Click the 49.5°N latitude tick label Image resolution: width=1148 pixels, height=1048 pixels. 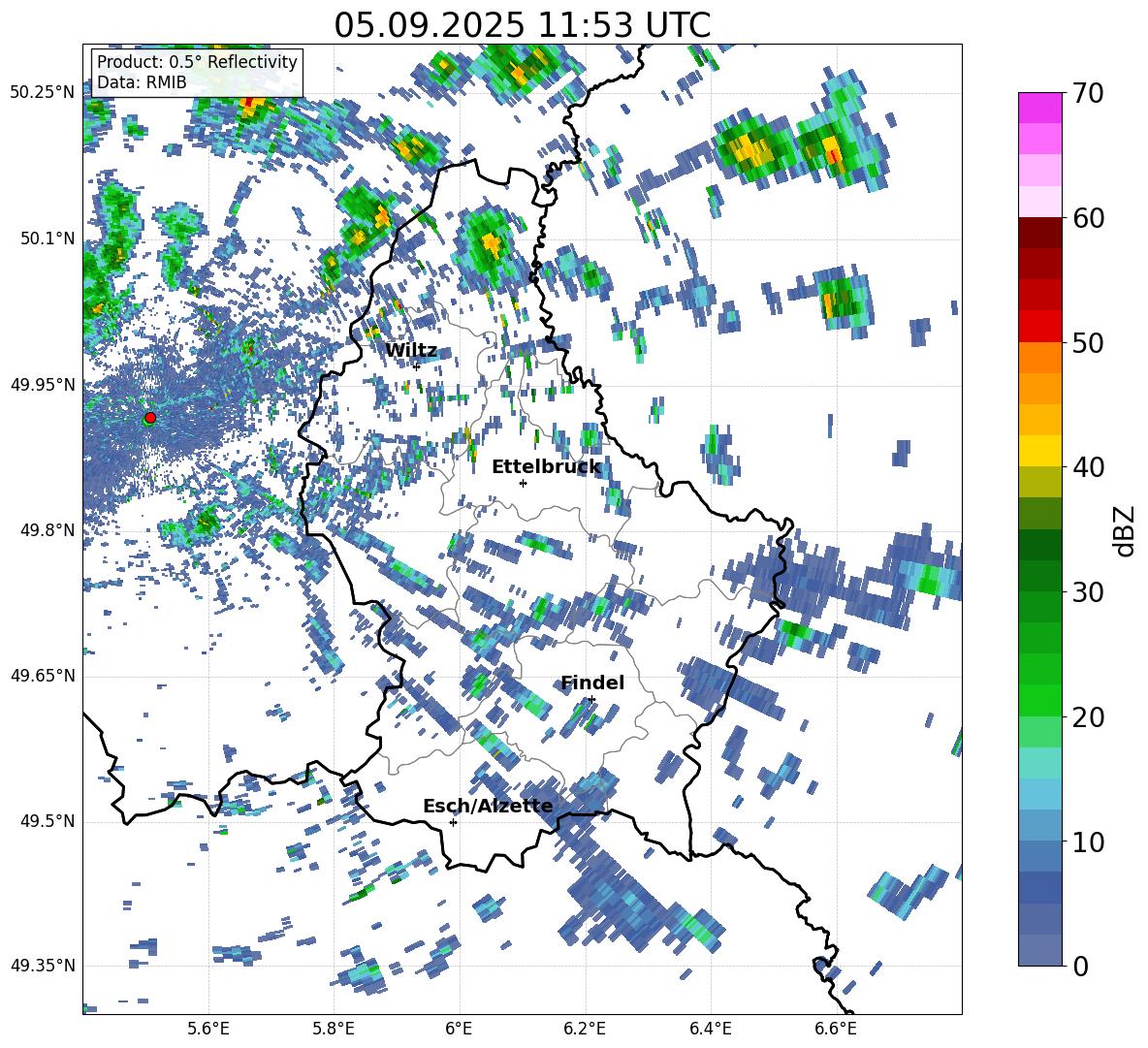(x=48, y=821)
